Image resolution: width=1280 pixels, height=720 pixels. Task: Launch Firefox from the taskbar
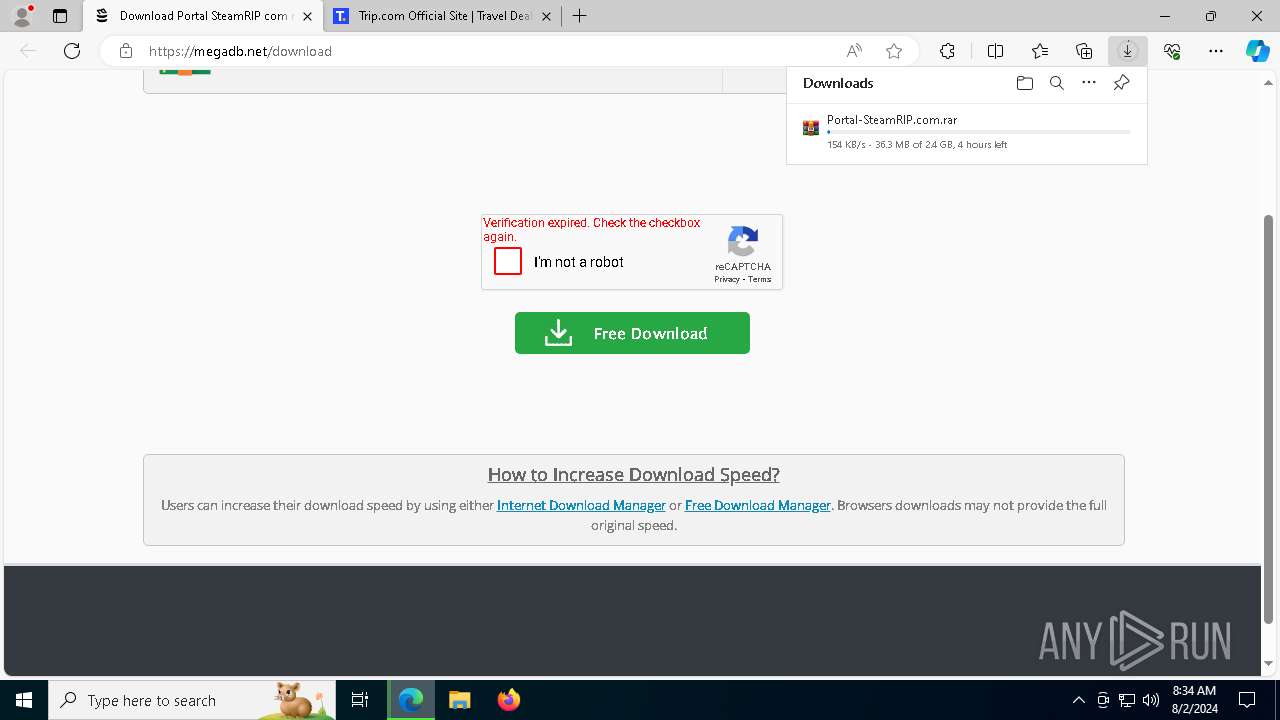click(508, 700)
